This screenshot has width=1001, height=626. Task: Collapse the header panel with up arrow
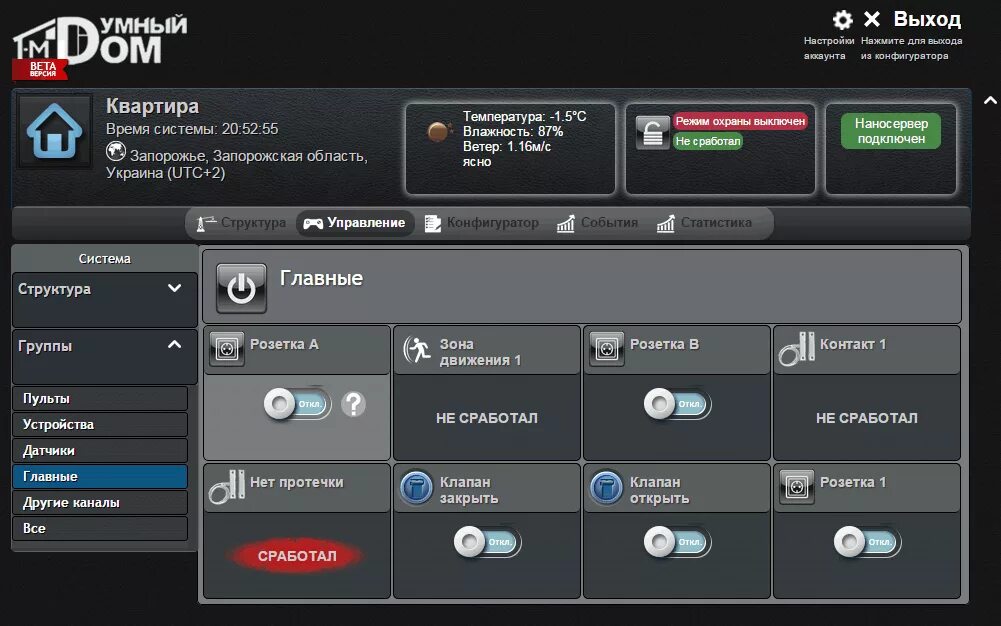990,100
